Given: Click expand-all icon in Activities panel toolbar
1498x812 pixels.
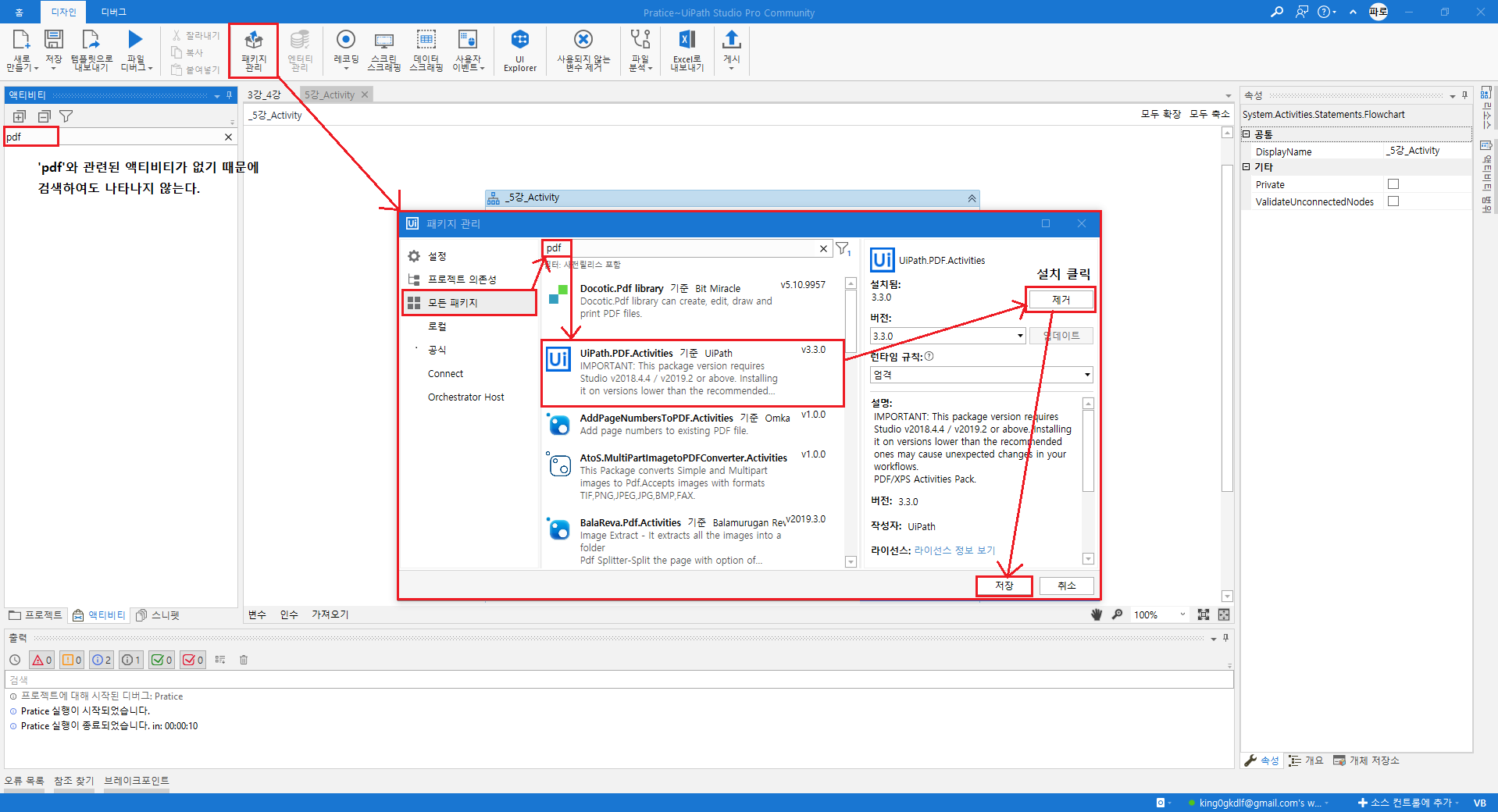Looking at the screenshot, I should coord(20,116).
